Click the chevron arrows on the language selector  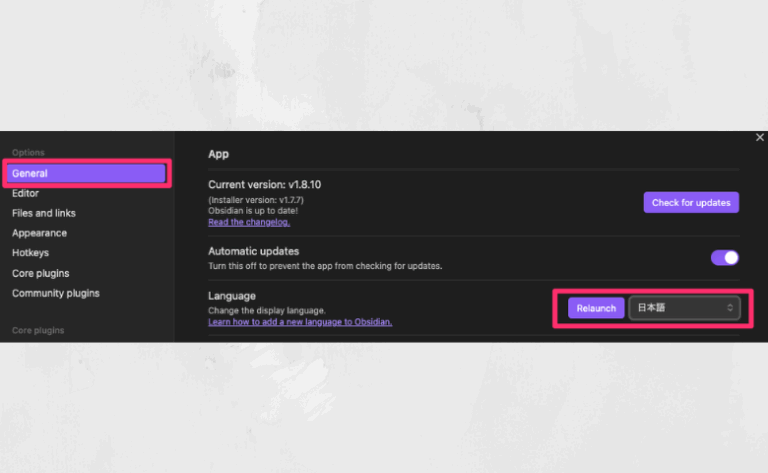click(x=730, y=308)
